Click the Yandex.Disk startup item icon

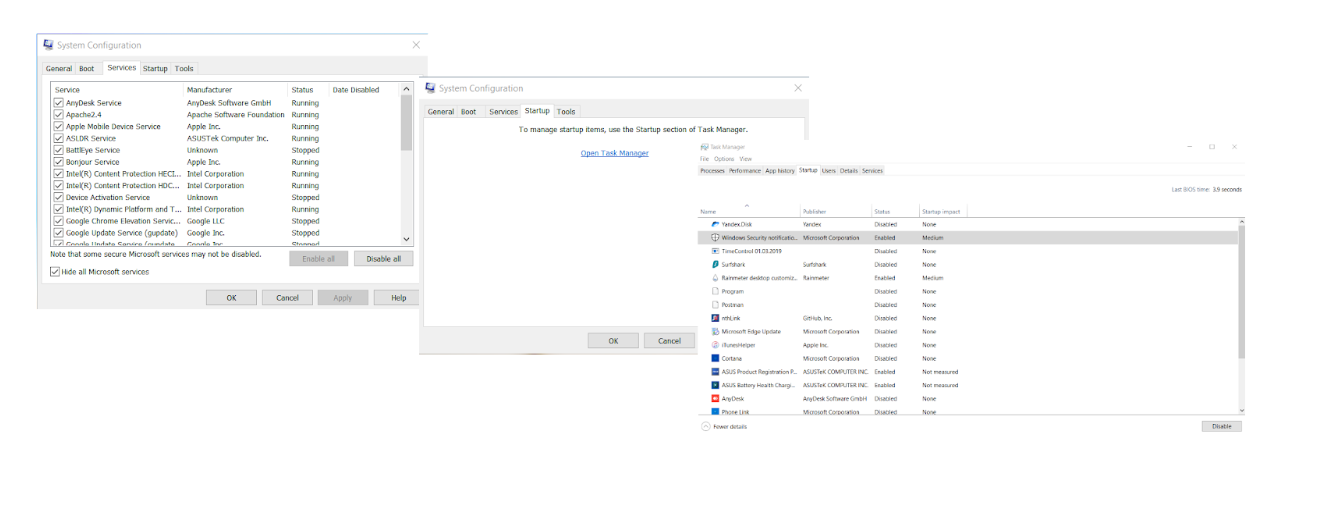point(715,225)
